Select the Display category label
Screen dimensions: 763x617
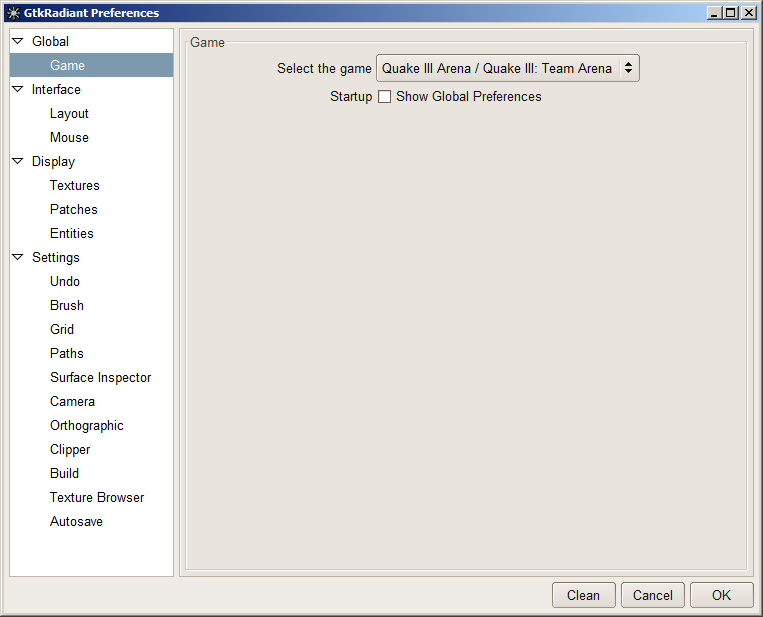tap(53, 161)
